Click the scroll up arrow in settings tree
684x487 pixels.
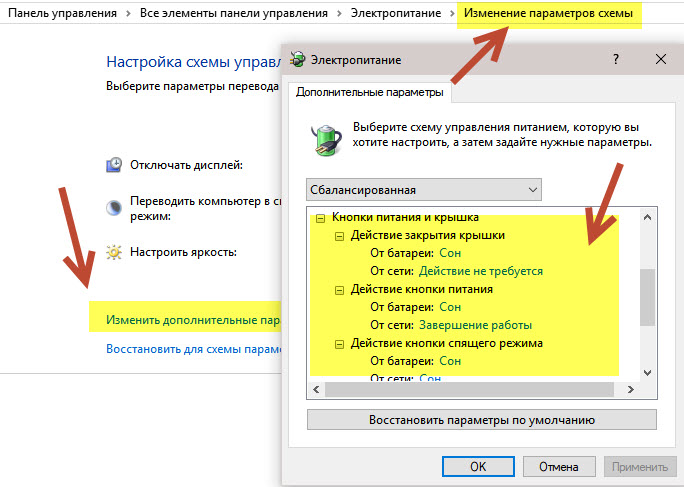647,217
